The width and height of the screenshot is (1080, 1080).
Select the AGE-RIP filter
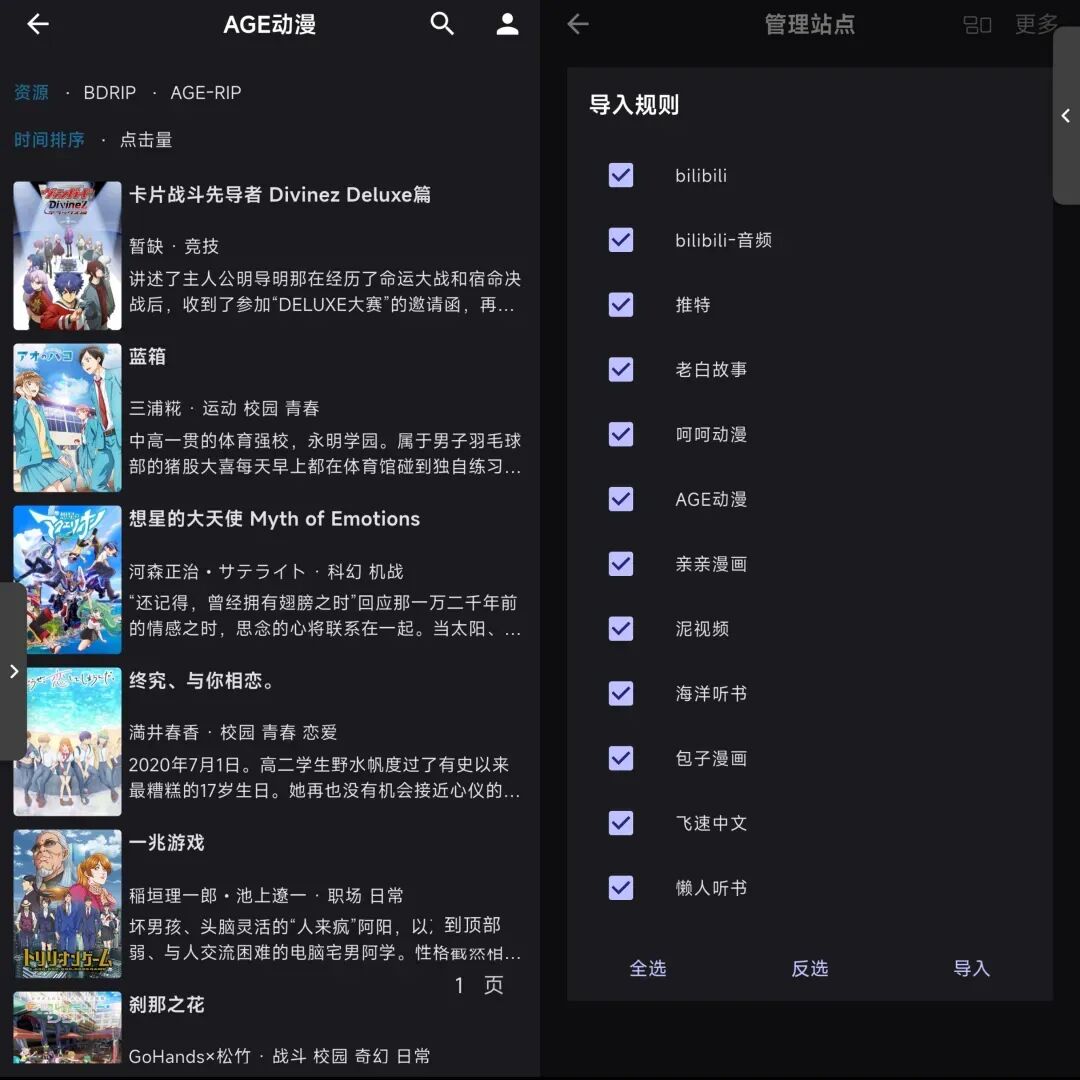pyautogui.click(x=206, y=92)
